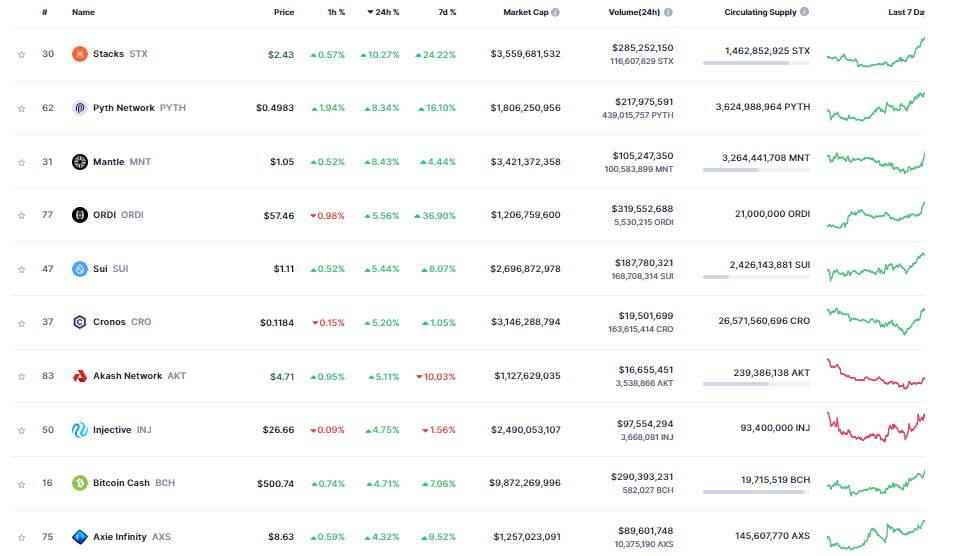The width and height of the screenshot is (953, 556).
Task: Click Injective market cap $2,490,053,107
Action: pyautogui.click(x=526, y=430)
